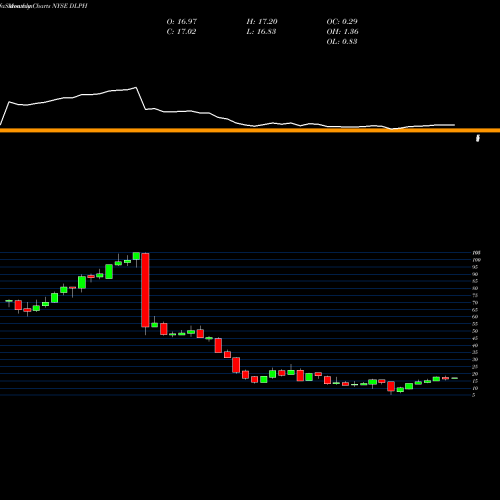
Task: Click the 95 price axis label
Action: pyautogui.click(x=475, y=267)
